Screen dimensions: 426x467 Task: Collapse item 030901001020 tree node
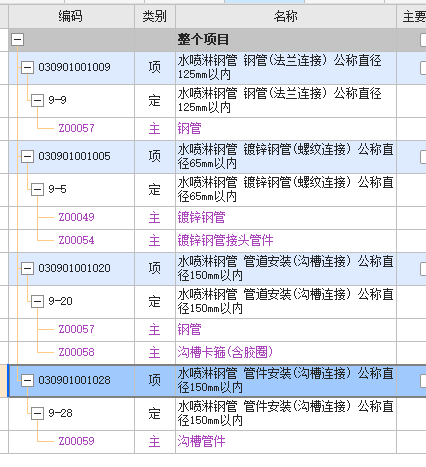pyautogui.click(x=27, y=268)
